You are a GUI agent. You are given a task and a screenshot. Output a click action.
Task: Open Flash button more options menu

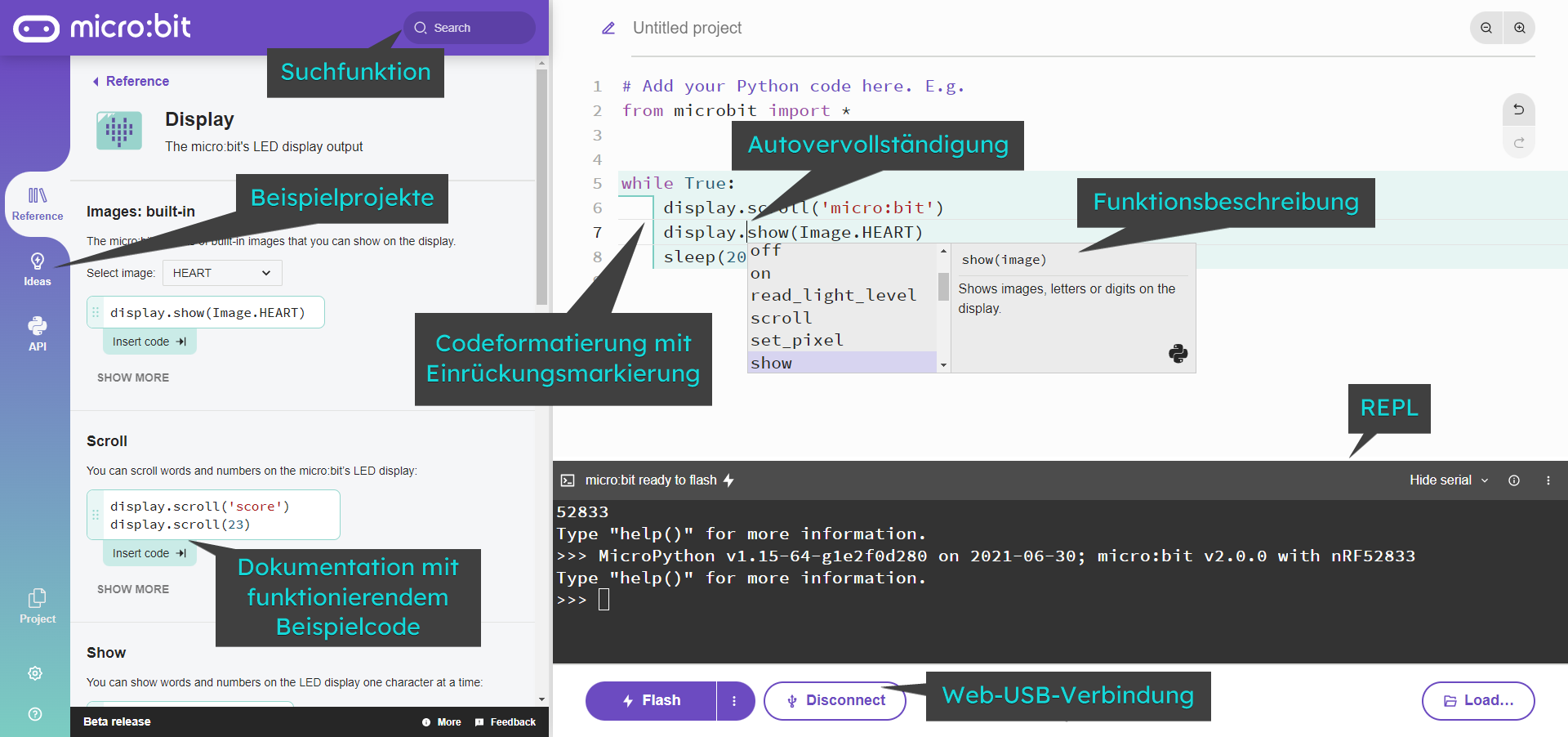click(734, 701)
